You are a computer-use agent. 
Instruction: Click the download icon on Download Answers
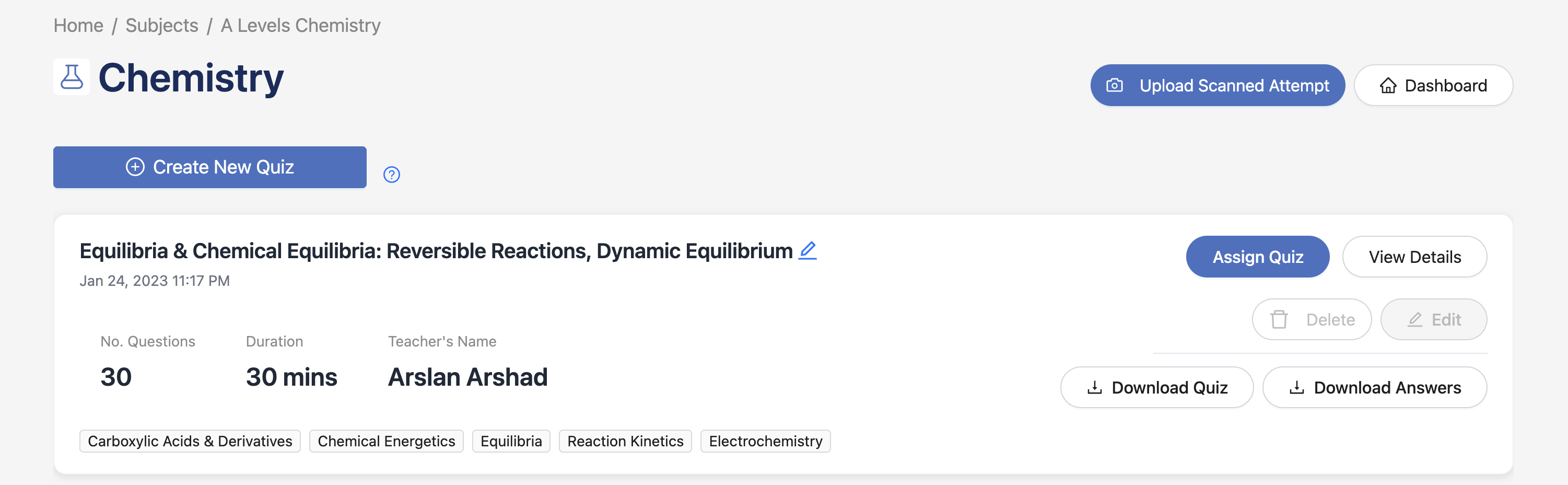point(1298,387)
